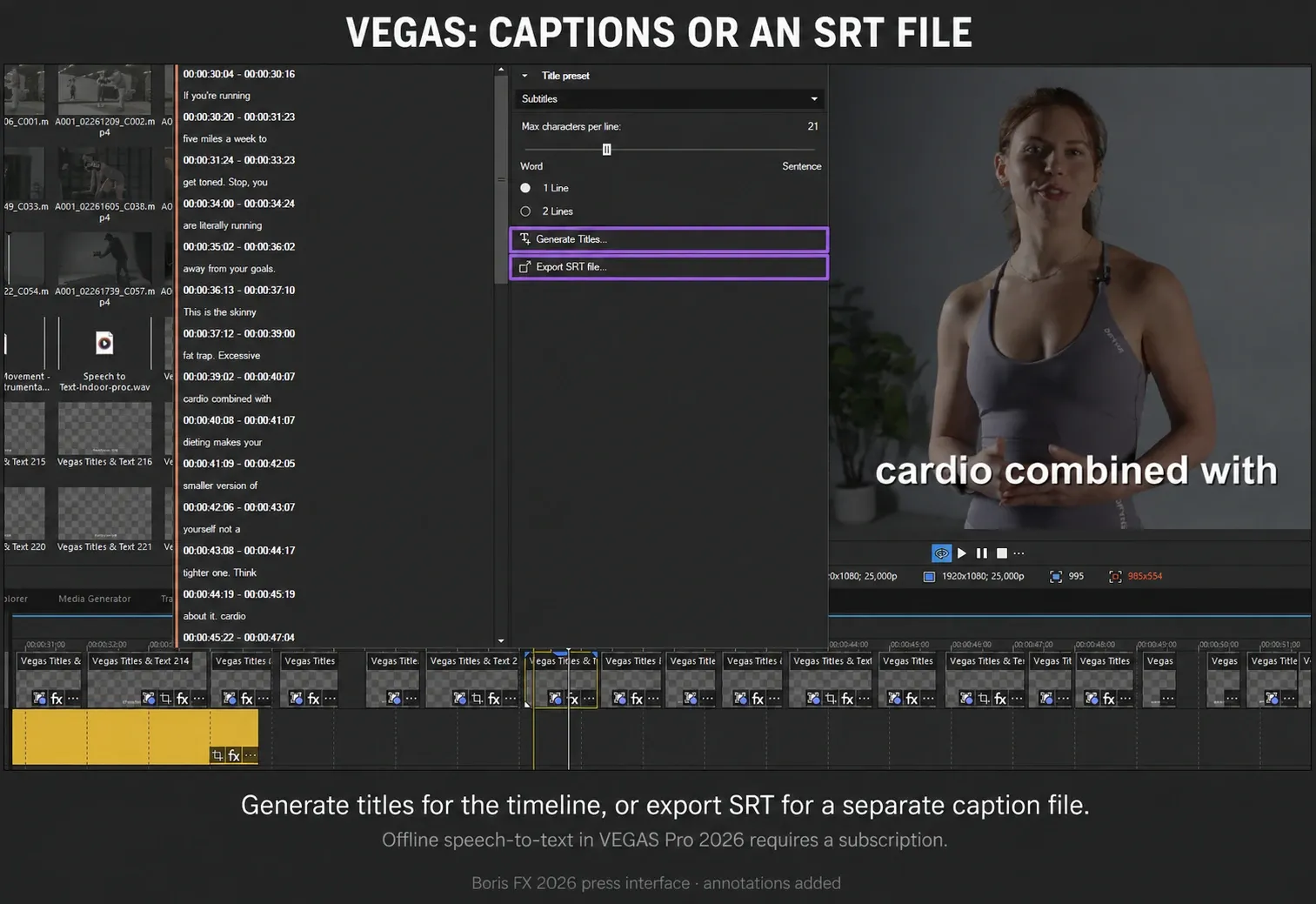Click timeline ruler at 00:00:50:00

(x=1218, y=645)
